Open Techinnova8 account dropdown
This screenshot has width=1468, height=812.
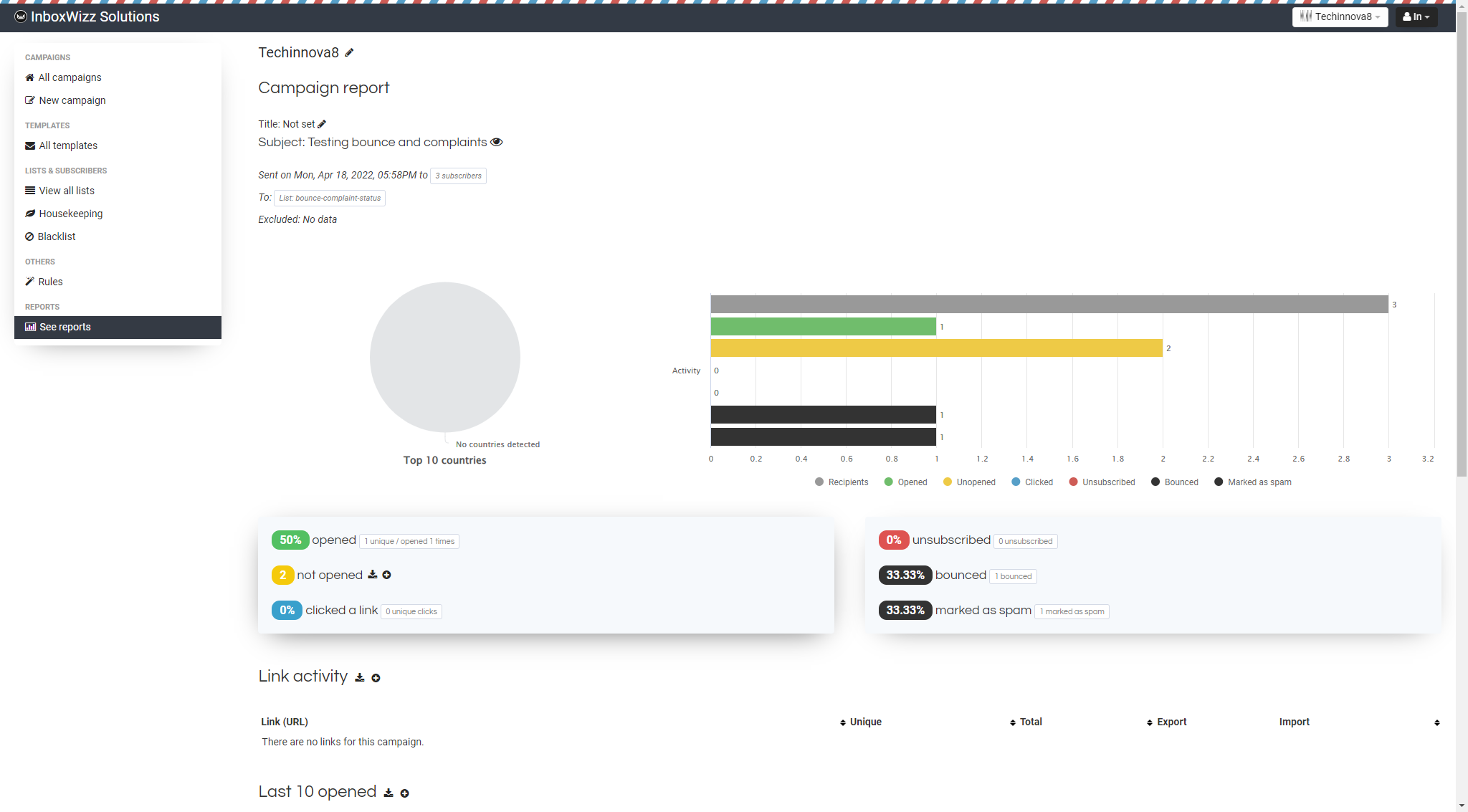pos(1339,16)
